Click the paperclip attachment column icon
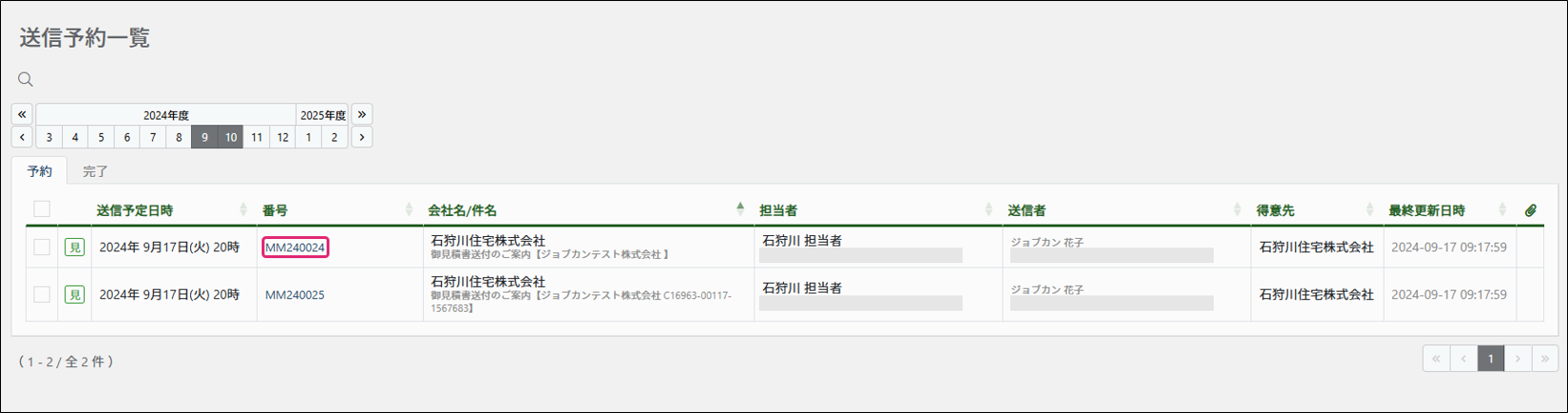Screen dimensions: 1568x413 point(1530,210)
